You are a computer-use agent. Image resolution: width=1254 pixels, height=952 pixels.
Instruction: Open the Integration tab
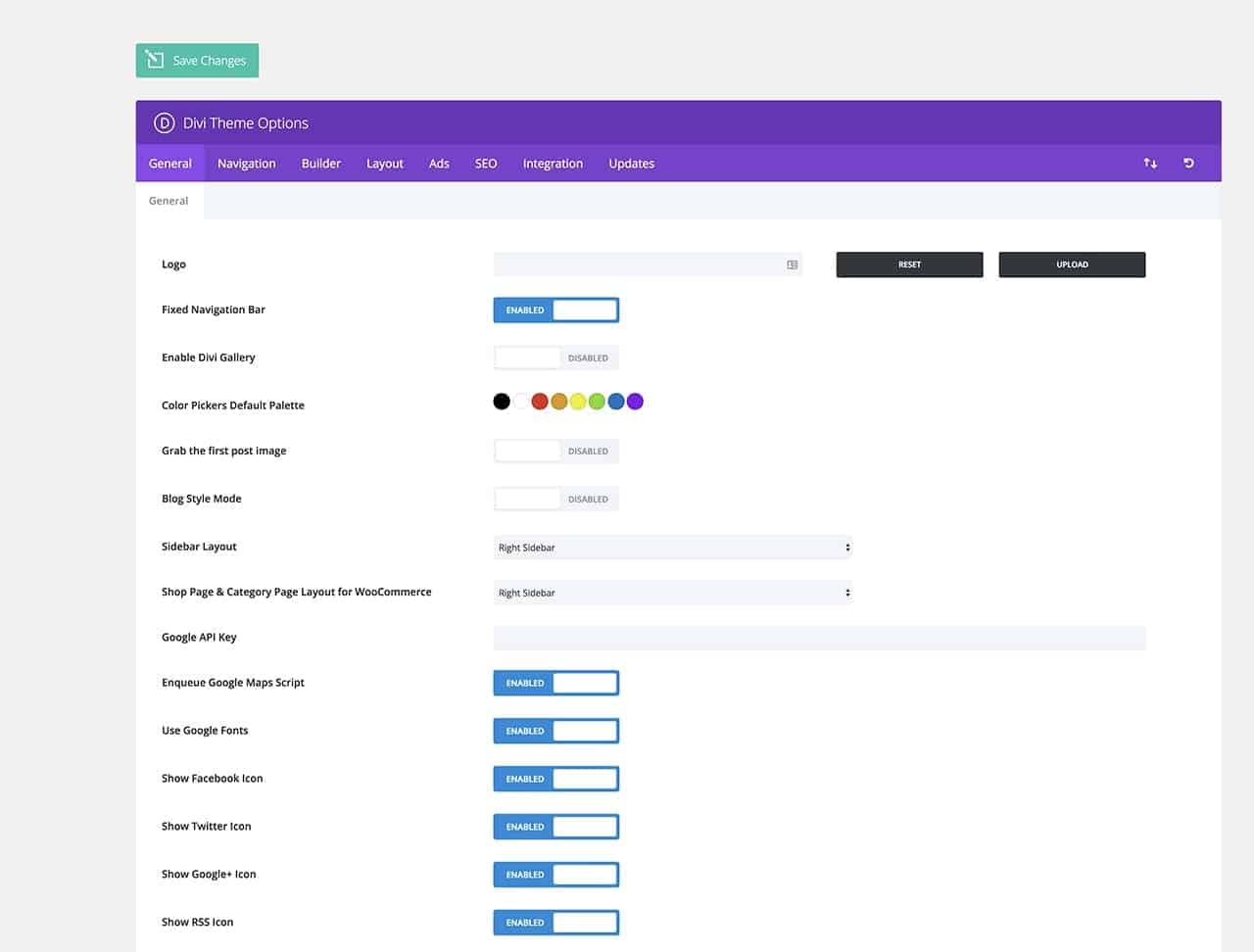[553, 164]
